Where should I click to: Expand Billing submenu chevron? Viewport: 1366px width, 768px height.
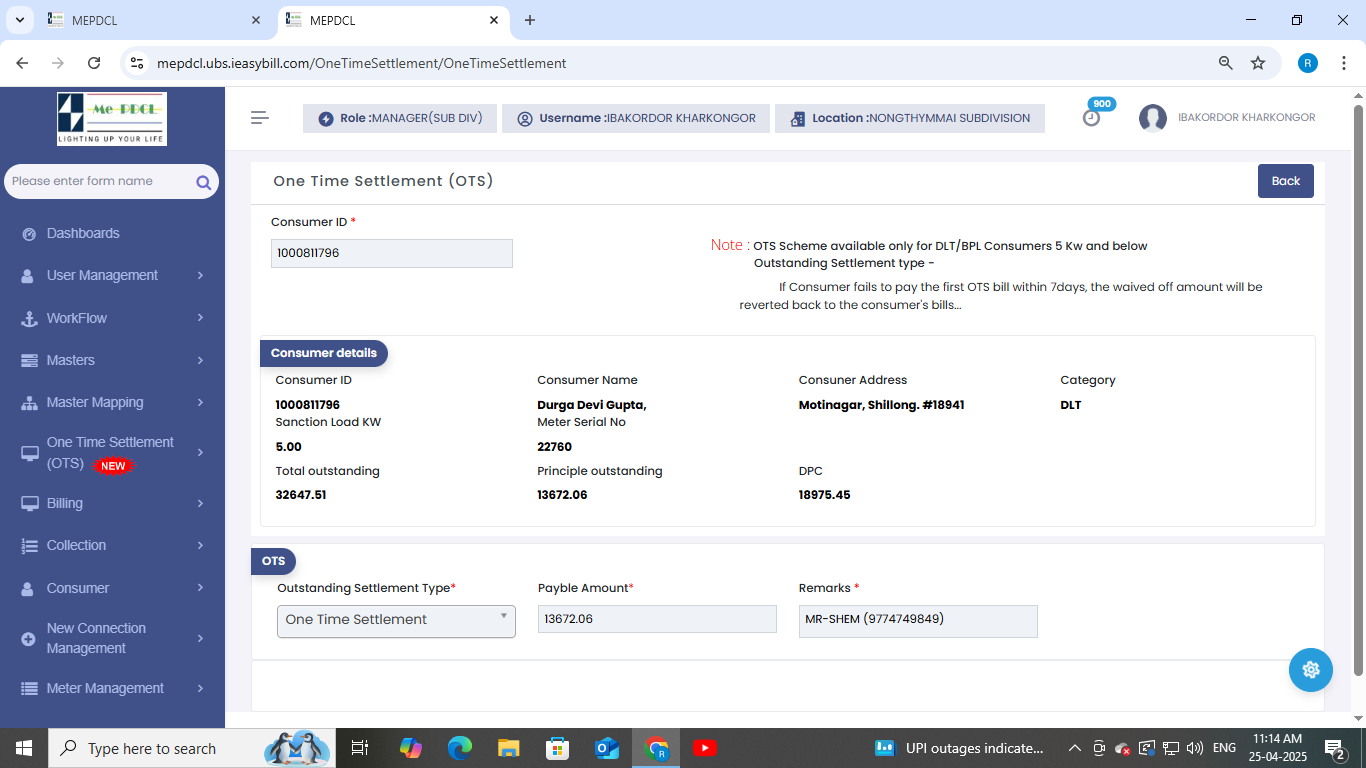click(200, 503)
